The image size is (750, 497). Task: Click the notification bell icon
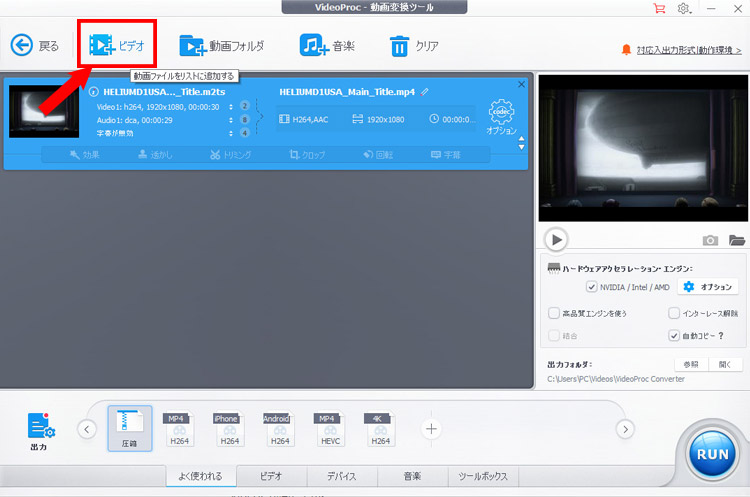point(626,50)
